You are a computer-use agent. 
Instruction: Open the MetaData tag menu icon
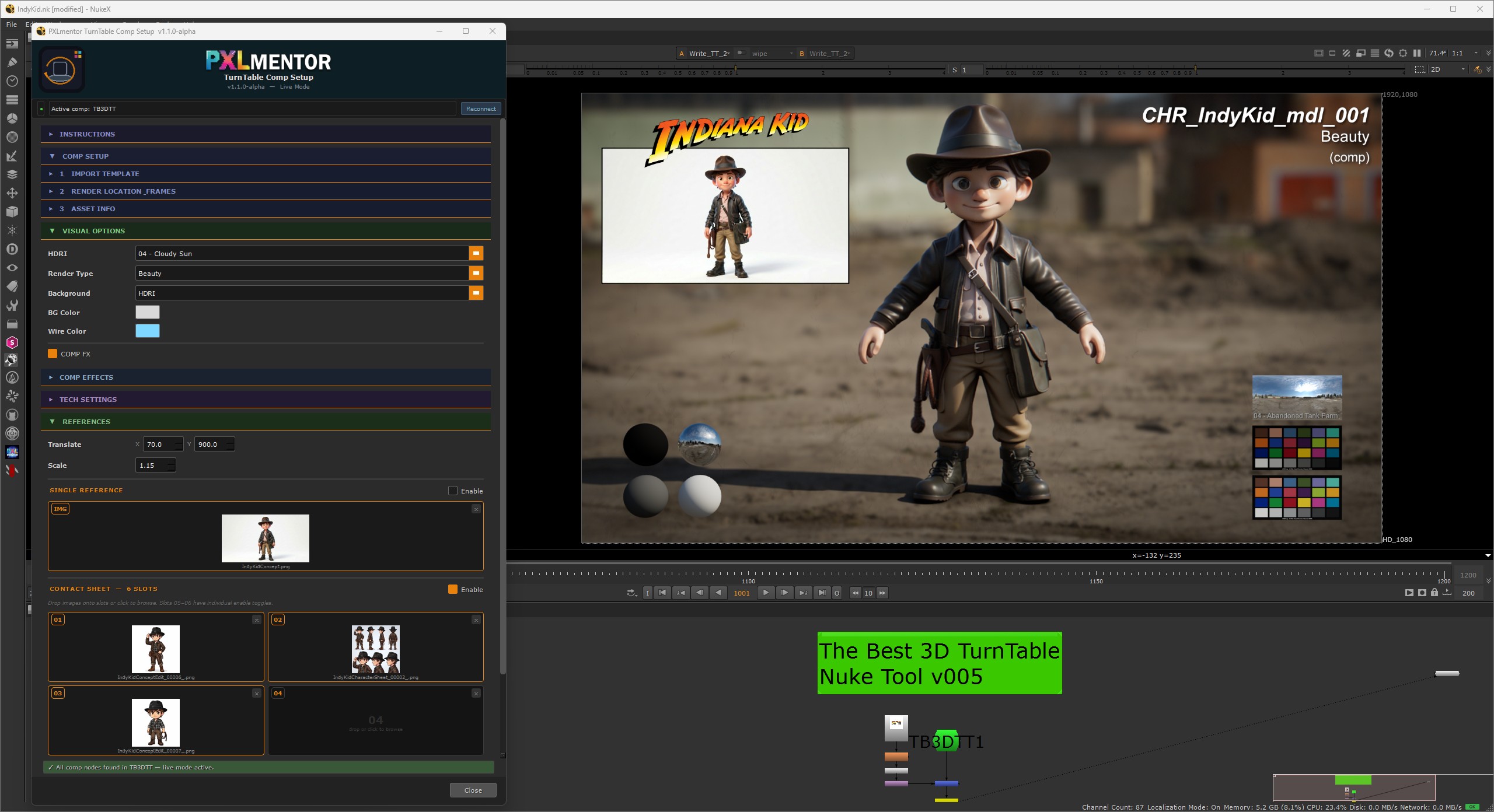click(12, 286)
